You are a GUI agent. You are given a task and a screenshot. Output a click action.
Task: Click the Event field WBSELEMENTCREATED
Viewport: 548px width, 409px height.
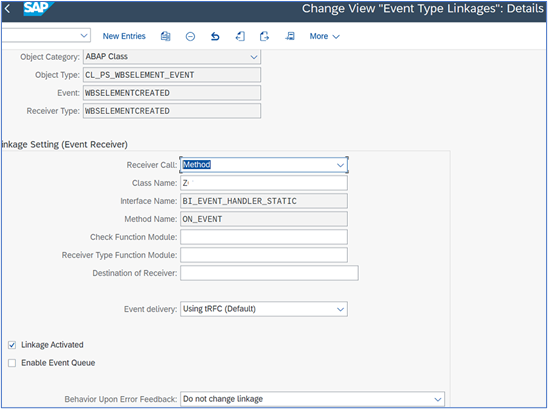[x=172, y=93]
